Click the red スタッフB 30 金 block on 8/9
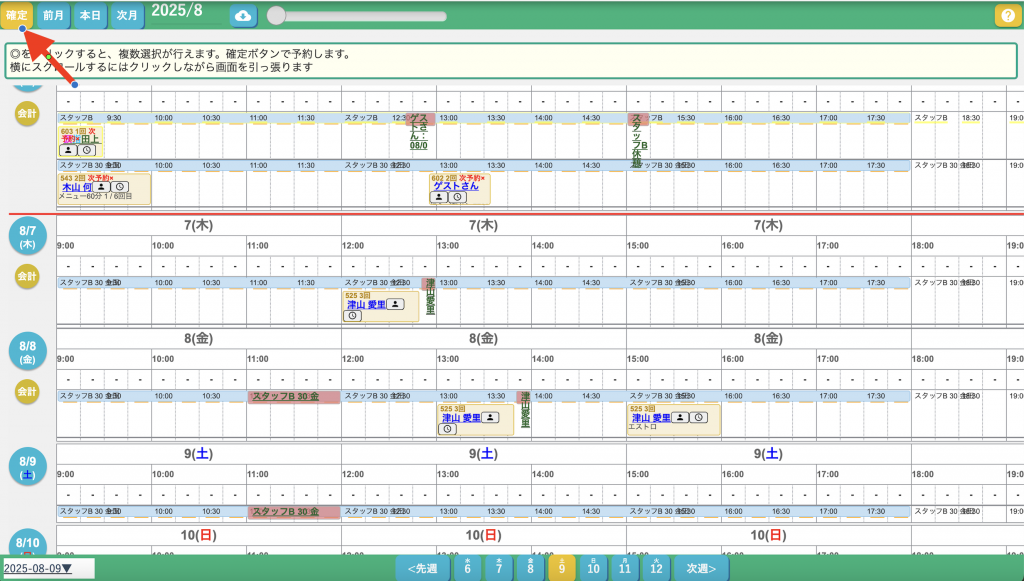1024x581 pixels. click(x=293, y=512)
